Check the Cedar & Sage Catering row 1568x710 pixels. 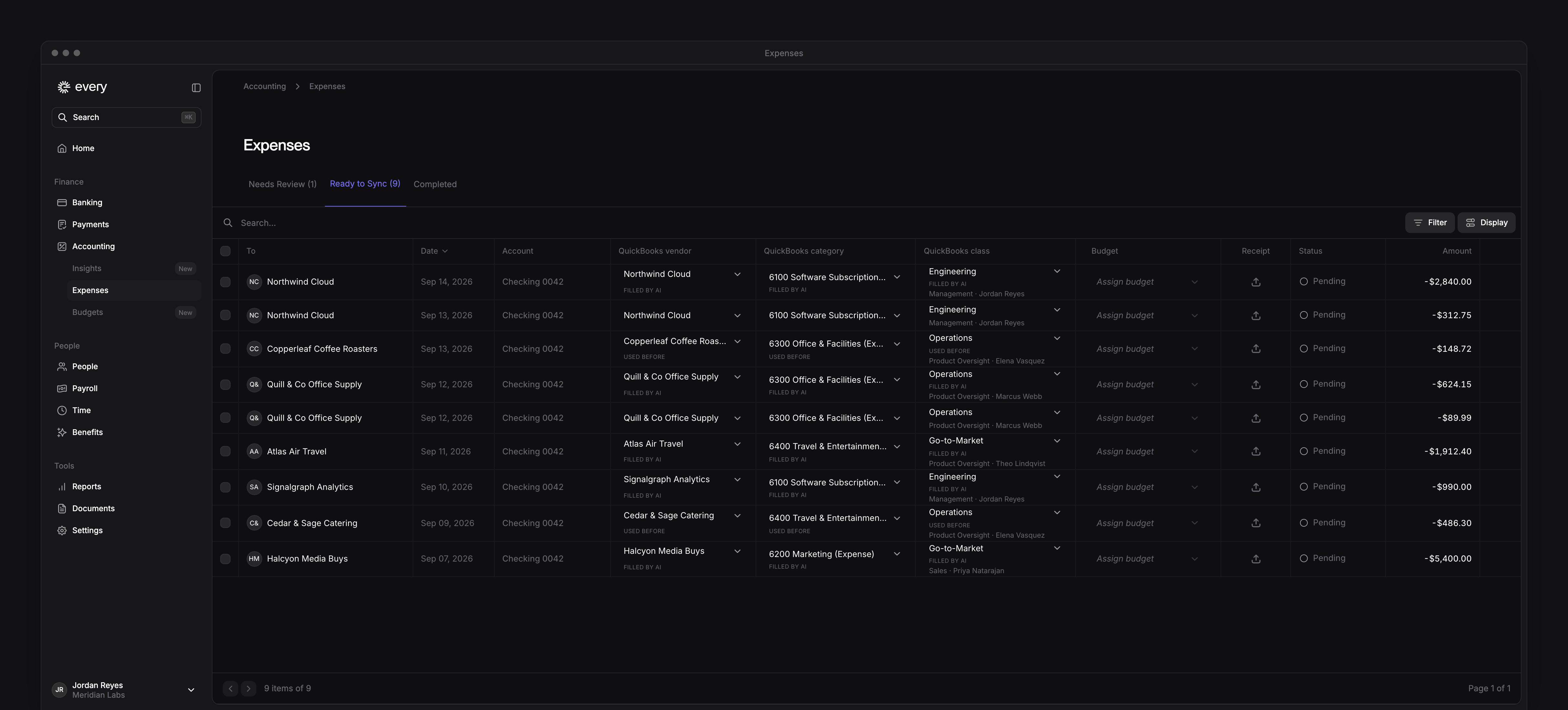225,522
